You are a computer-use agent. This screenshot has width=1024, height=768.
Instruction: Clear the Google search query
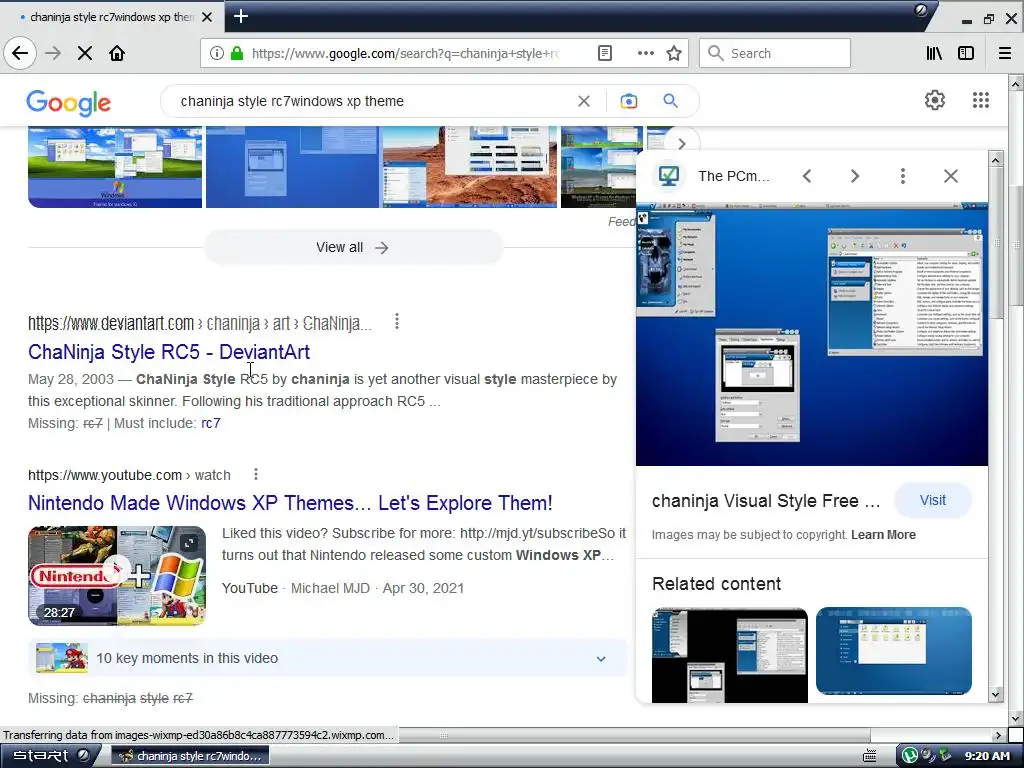pos(584,101)
